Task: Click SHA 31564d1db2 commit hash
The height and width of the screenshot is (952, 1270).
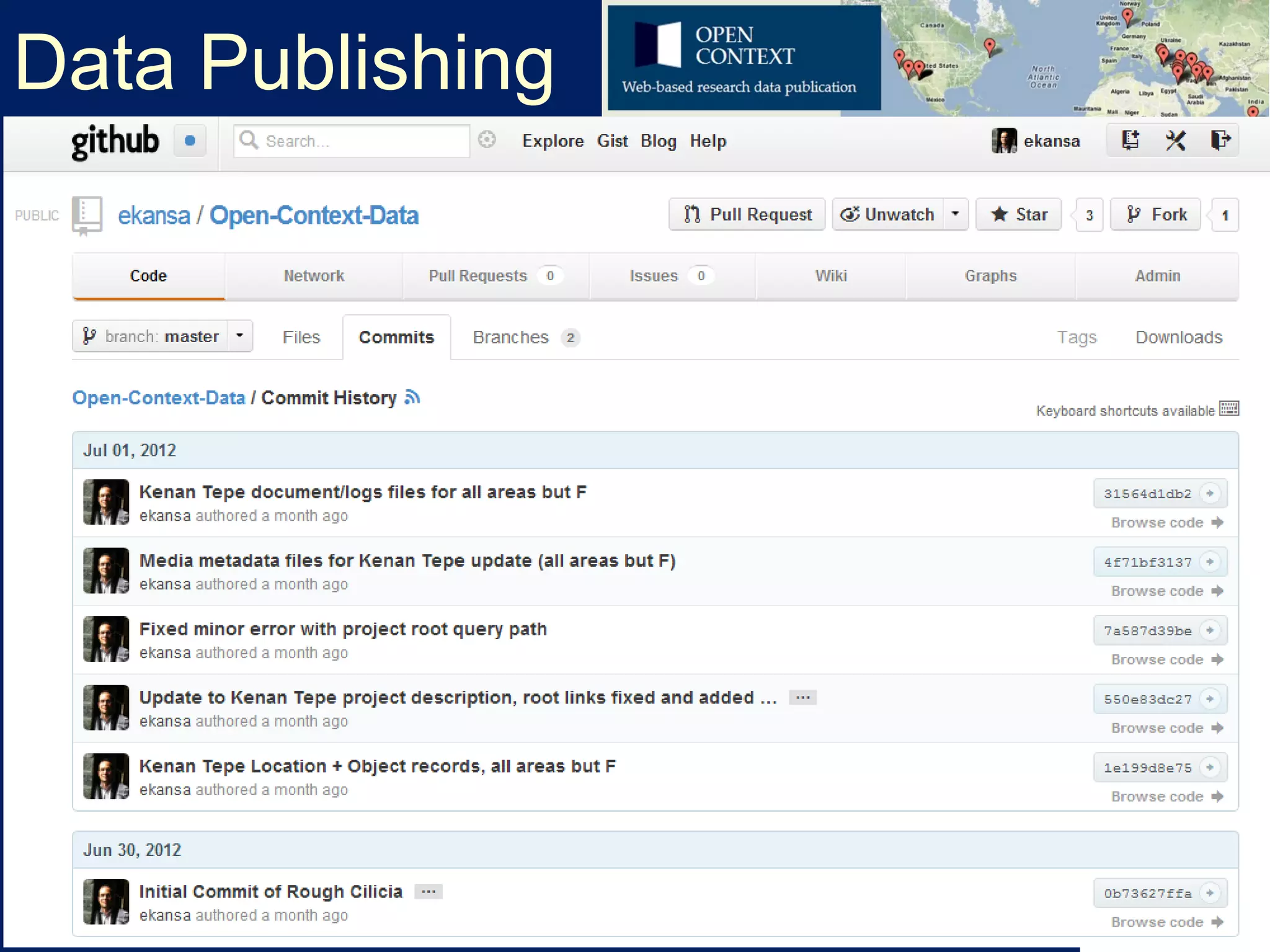Action: click(x=1147, y=493)
